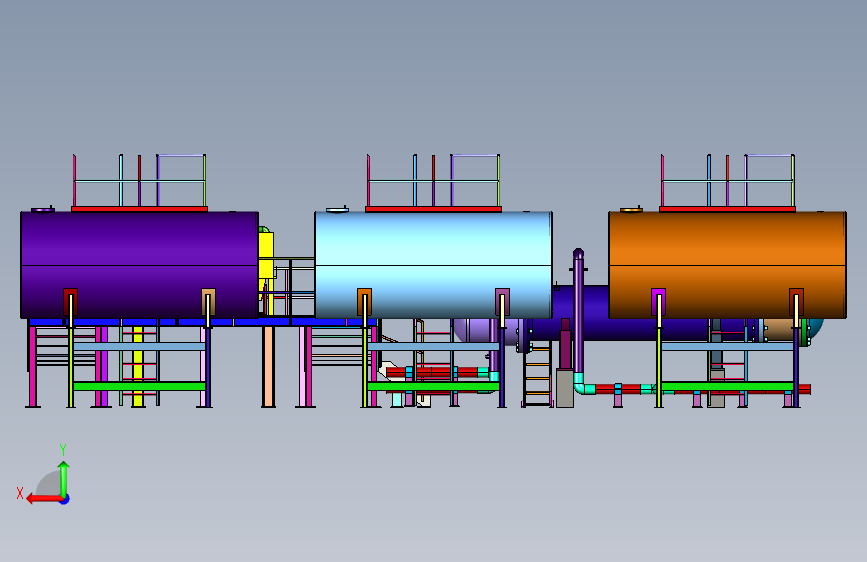This screenshot has height=562, width=867.
Task: Pick the green beam under the orange tank
Action: pyautogui.click(x=728, y=386)
